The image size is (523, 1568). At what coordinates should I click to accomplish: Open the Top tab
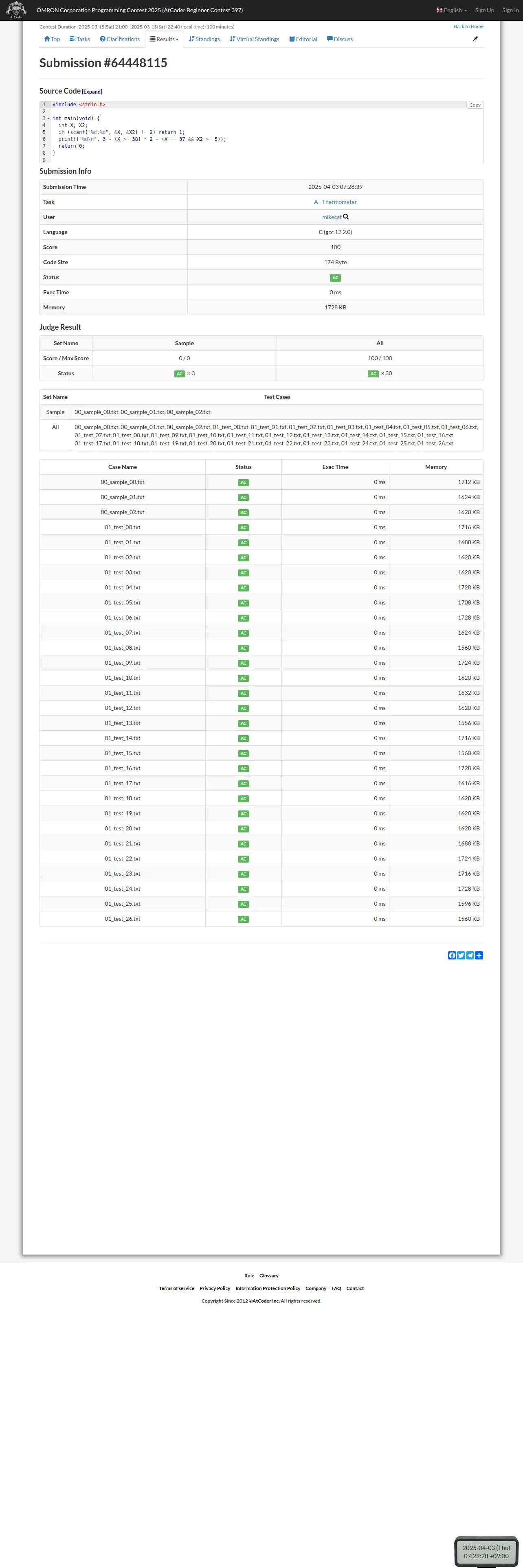52,39
